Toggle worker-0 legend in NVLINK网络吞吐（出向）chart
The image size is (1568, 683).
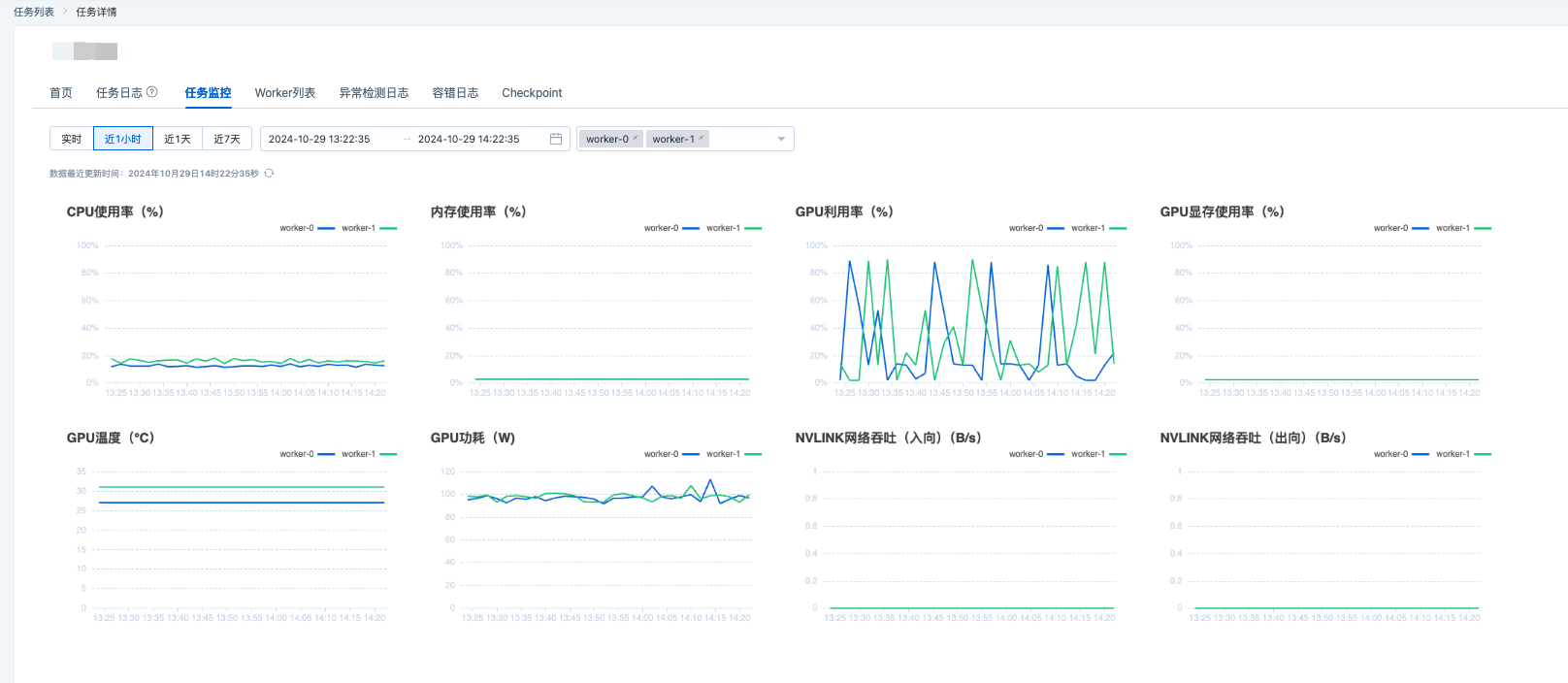(x=1401, y=454)
